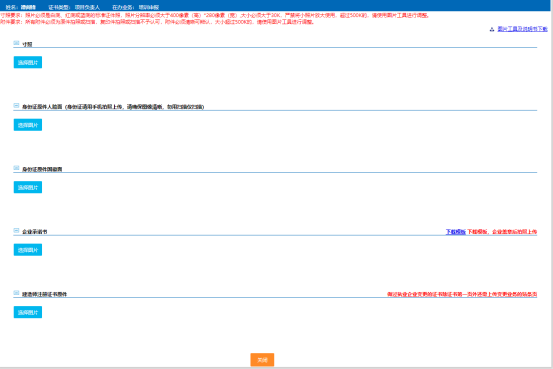Collapse the 企业承诺书 section icon

click(x=16, y=230)
